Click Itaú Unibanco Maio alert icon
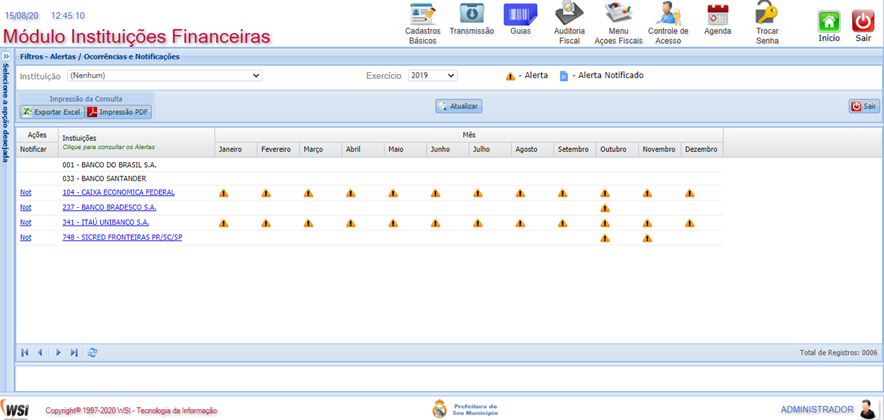The height and width of the screenshot is (420, 884). point(393,223)
